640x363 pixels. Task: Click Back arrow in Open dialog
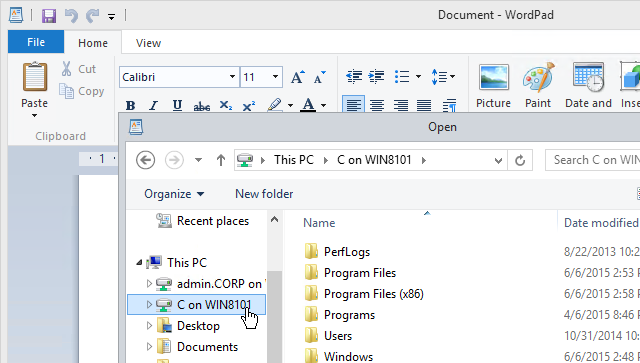pyautogui.click(x=145, y=160)
